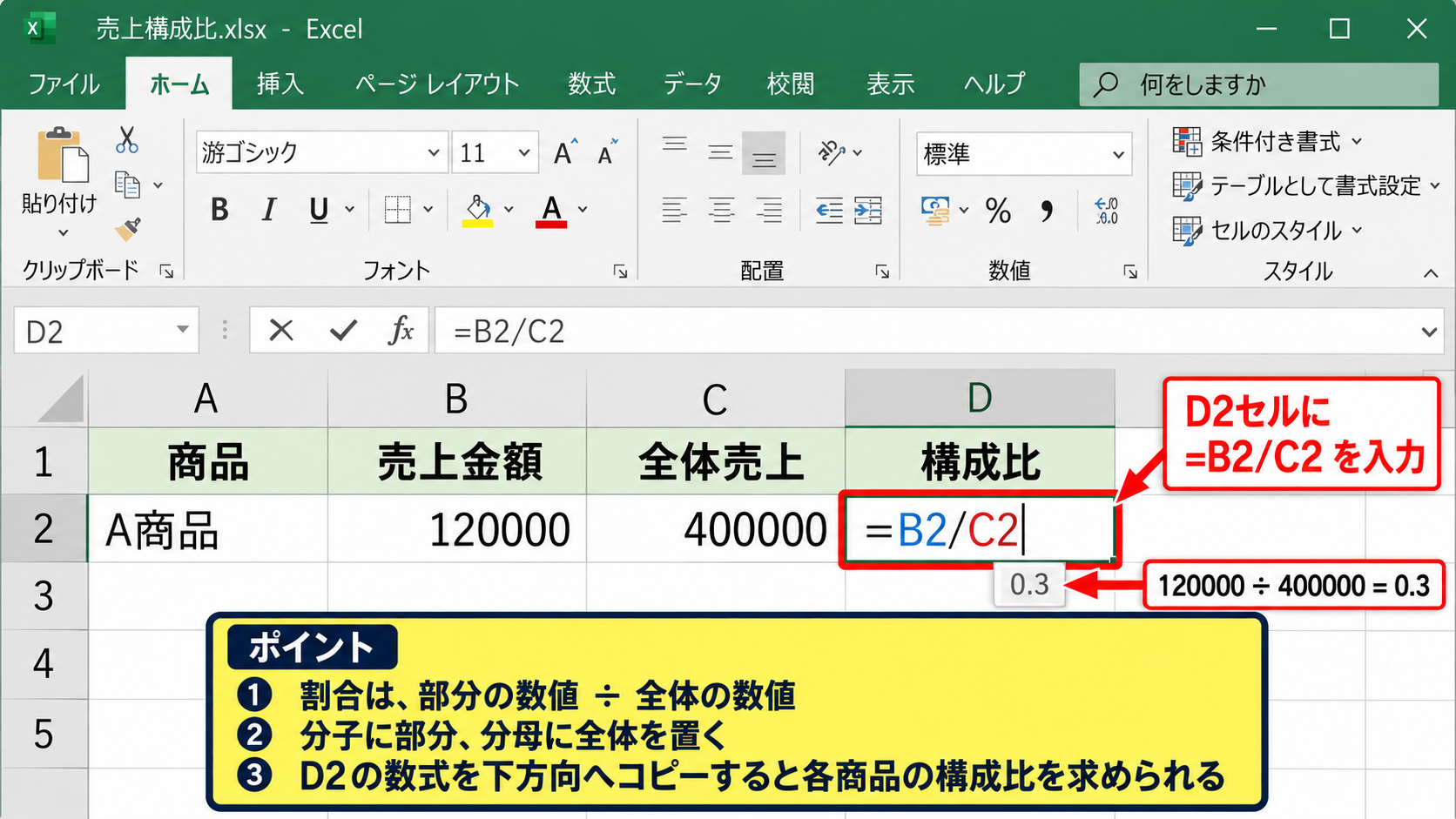1456x819 pixels.
Task: Toggle Bold formatting
Action: [x=219, y=210]
